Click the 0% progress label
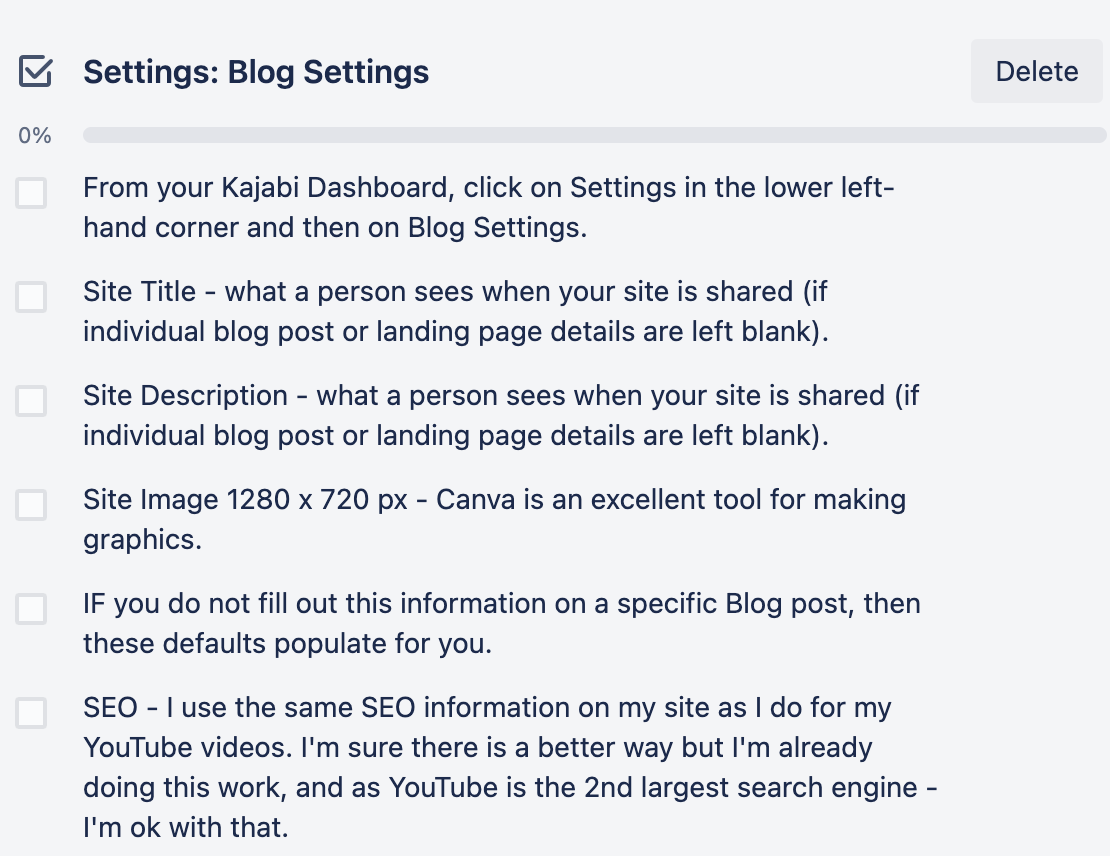Image resolution: width=1110 pixels, height=856 pixels. click(x=34, y=136)
